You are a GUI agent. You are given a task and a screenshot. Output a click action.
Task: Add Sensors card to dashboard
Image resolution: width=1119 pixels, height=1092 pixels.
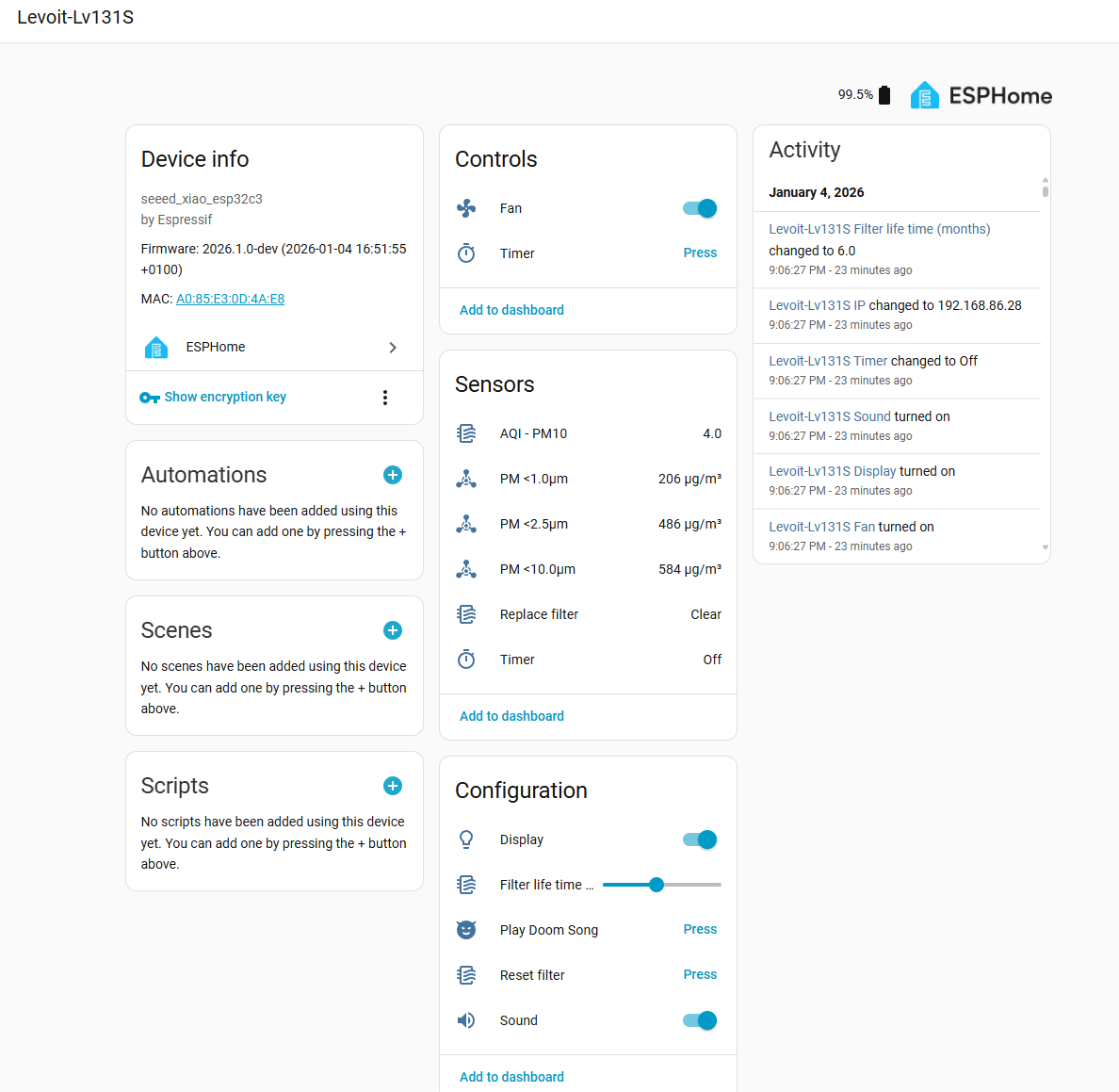click(511, 717)
